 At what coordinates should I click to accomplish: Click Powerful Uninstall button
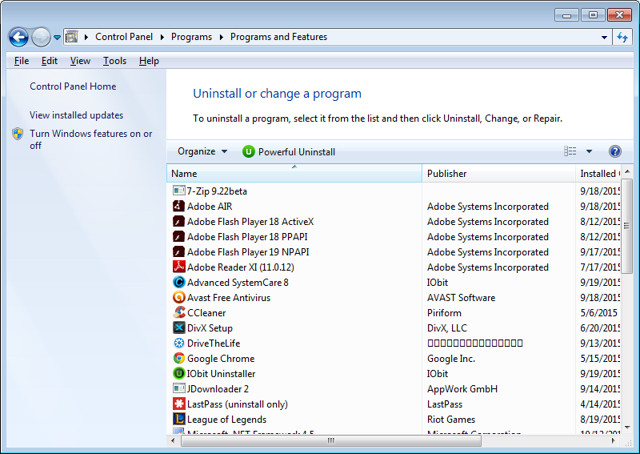[289, 152]
